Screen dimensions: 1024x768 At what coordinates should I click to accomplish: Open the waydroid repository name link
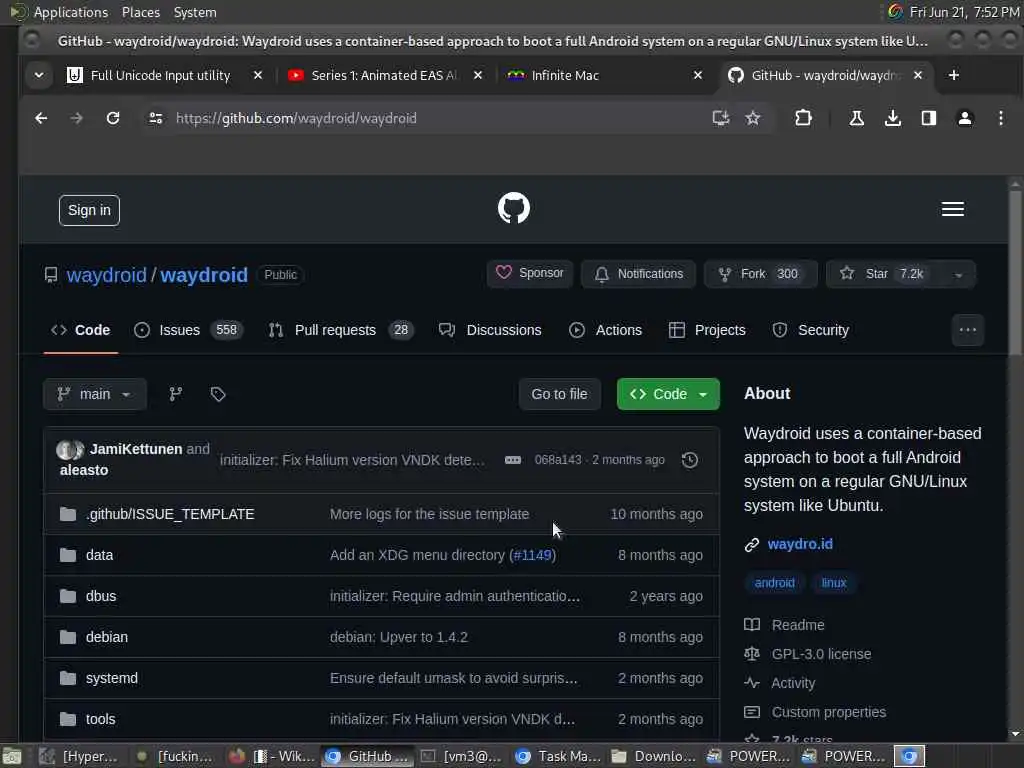tap(204, 275)
